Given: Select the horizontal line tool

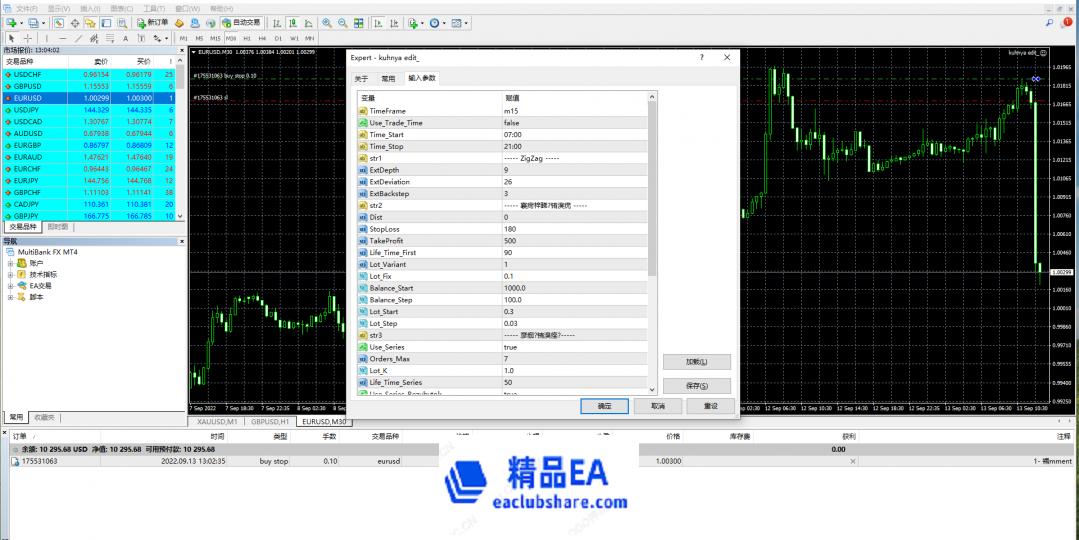Looking at the screenshot, I should 63,39.
